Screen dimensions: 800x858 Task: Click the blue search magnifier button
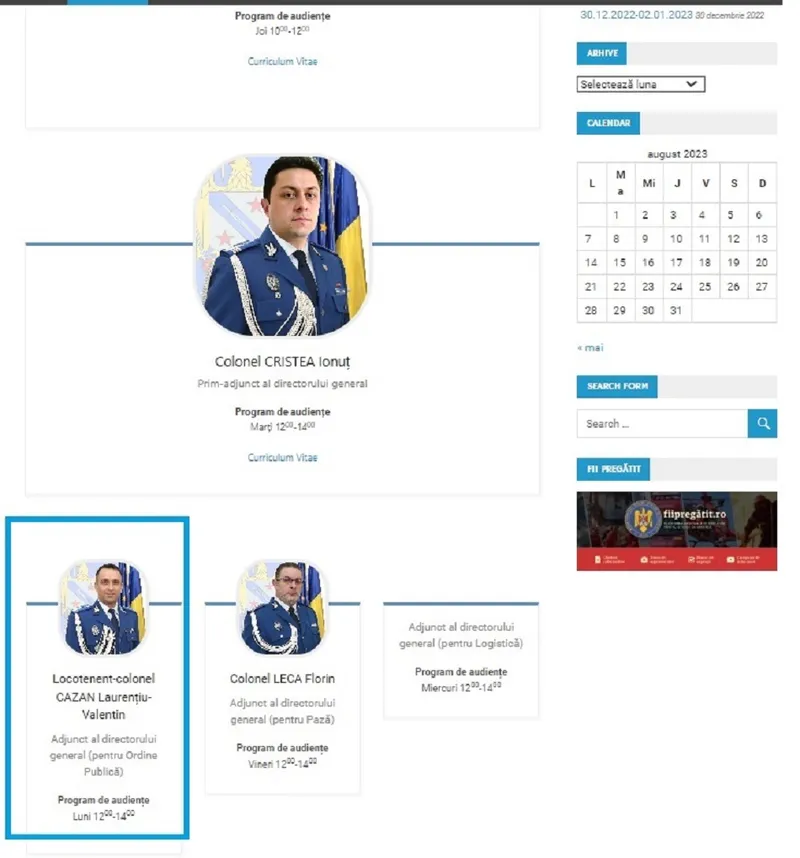(x=762, y=423)
